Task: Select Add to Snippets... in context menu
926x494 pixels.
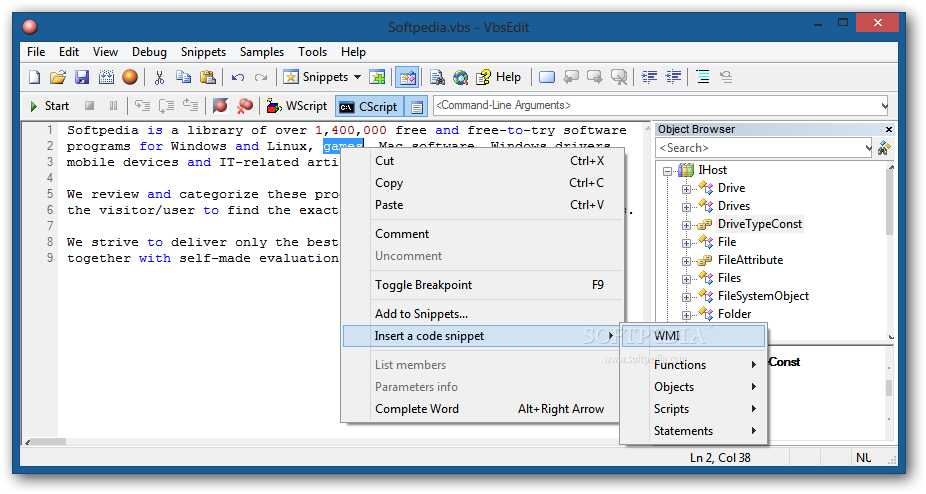Action: pyautogui.click(x=482, y=314)
